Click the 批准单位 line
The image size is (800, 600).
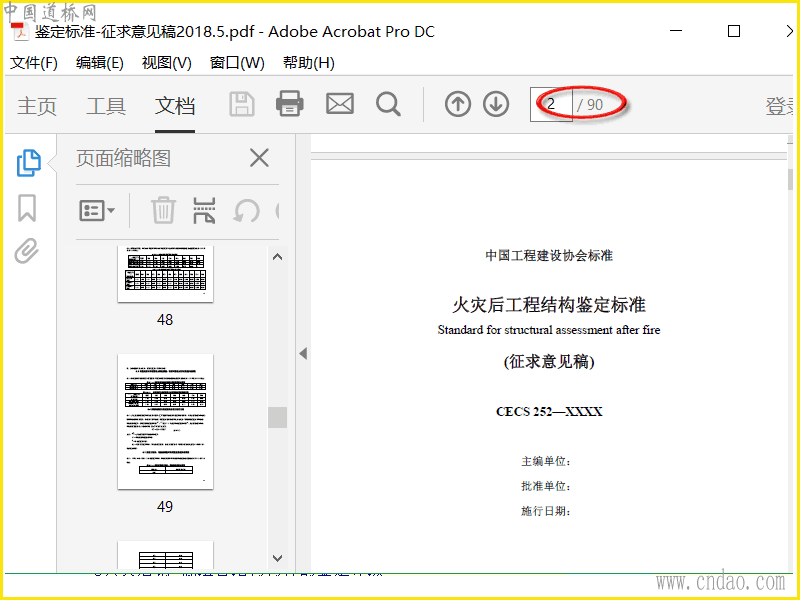point(545,486)
